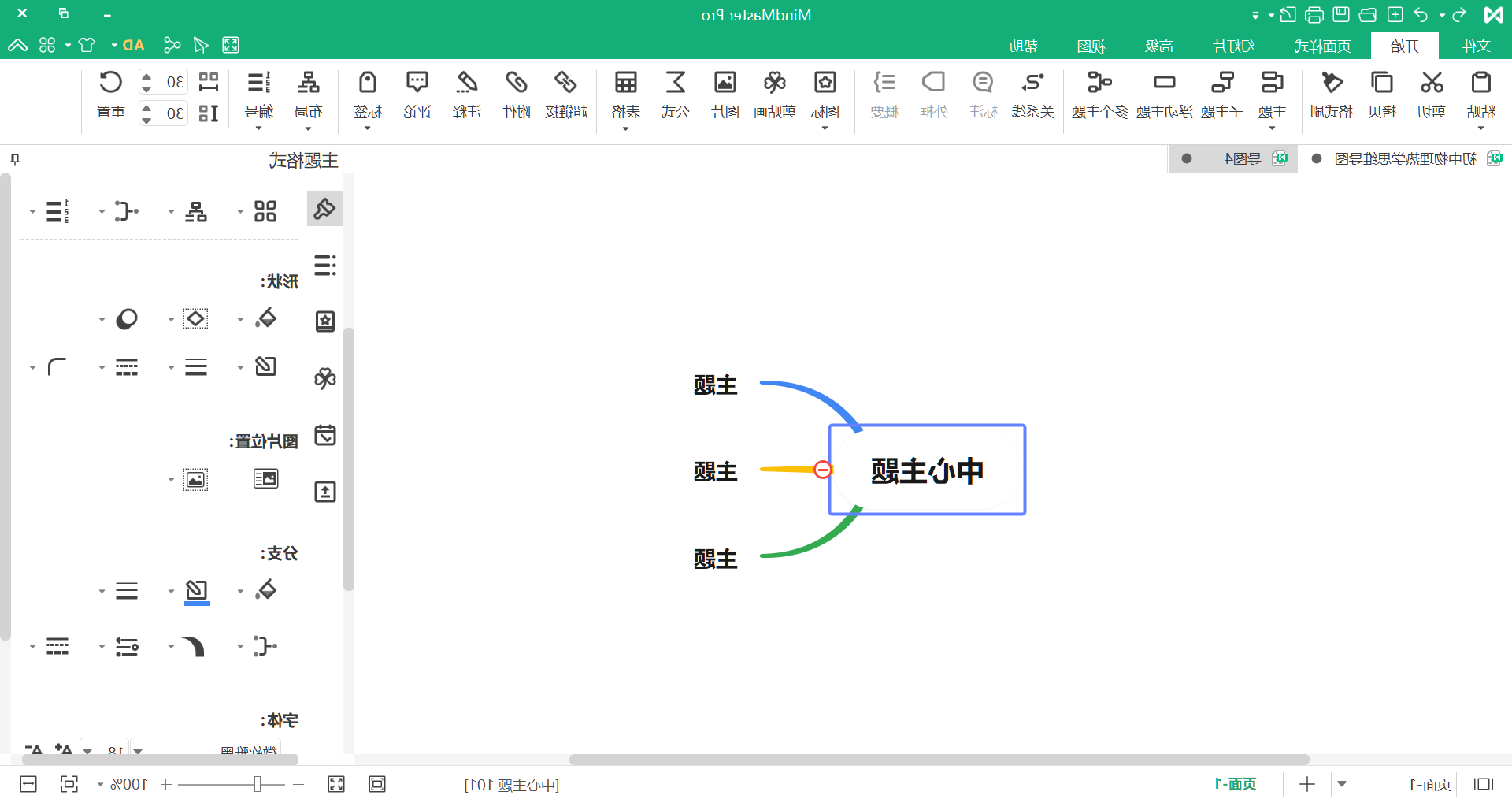Switch to the 幻灯片 slideshow tab
The width and height of the screenshot is (1512, 799).
click(x=1234, y=46)
